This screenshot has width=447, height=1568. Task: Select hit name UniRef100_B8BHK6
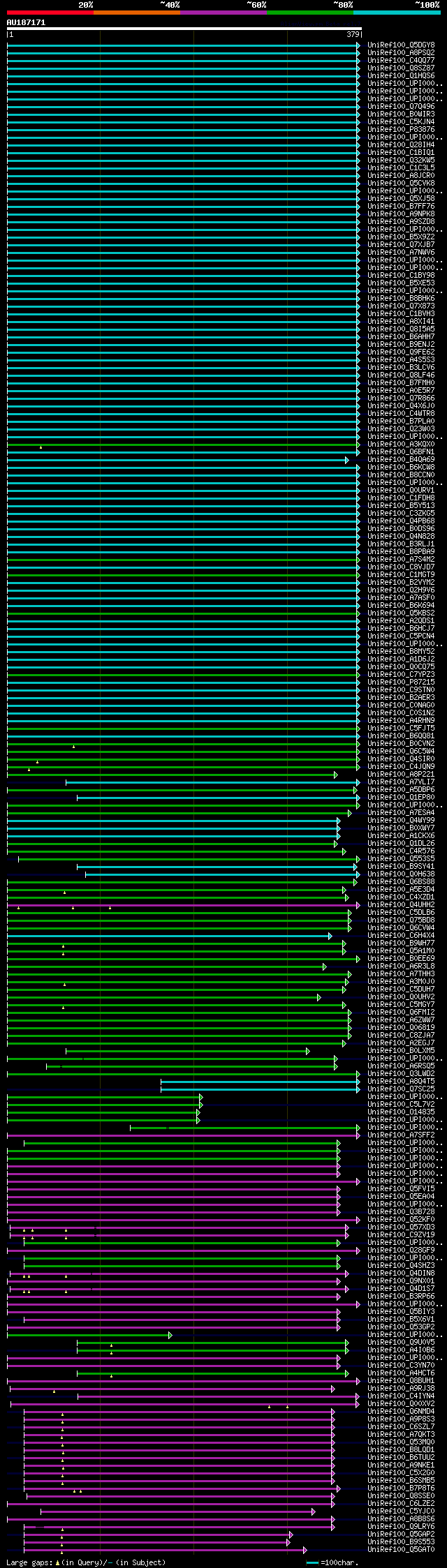[x=401, y=299]
